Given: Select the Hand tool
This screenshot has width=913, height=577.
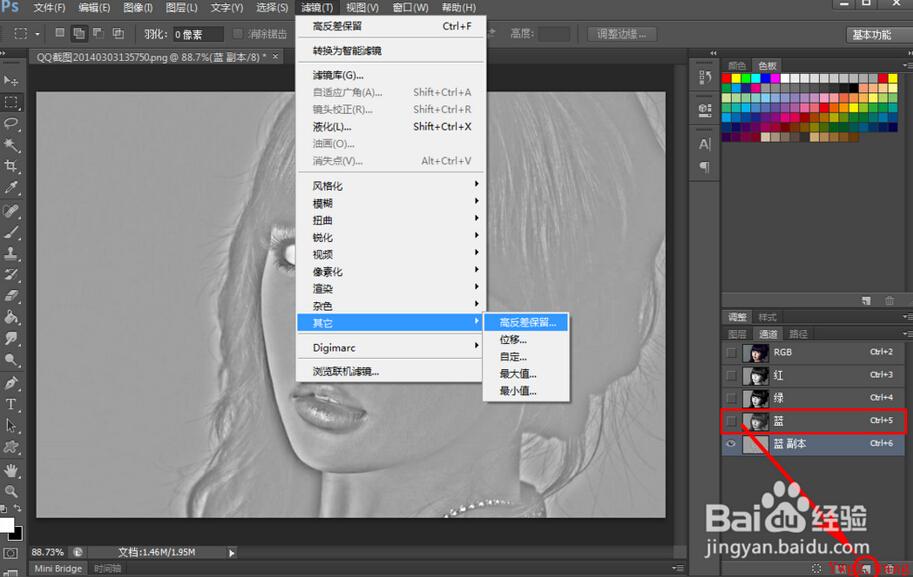Looking at the screenshot, I should pos(12,470).
